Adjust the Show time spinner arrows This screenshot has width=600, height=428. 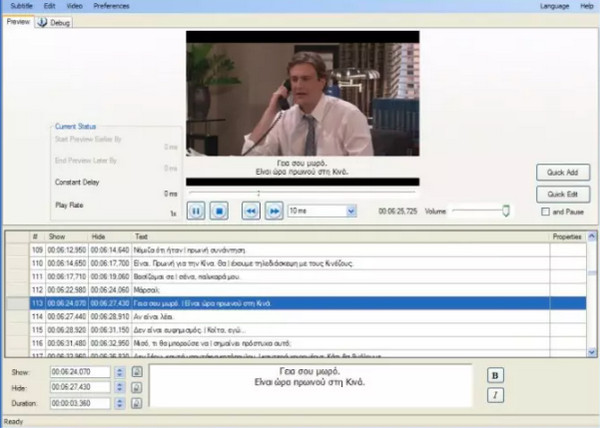point(120,372)
